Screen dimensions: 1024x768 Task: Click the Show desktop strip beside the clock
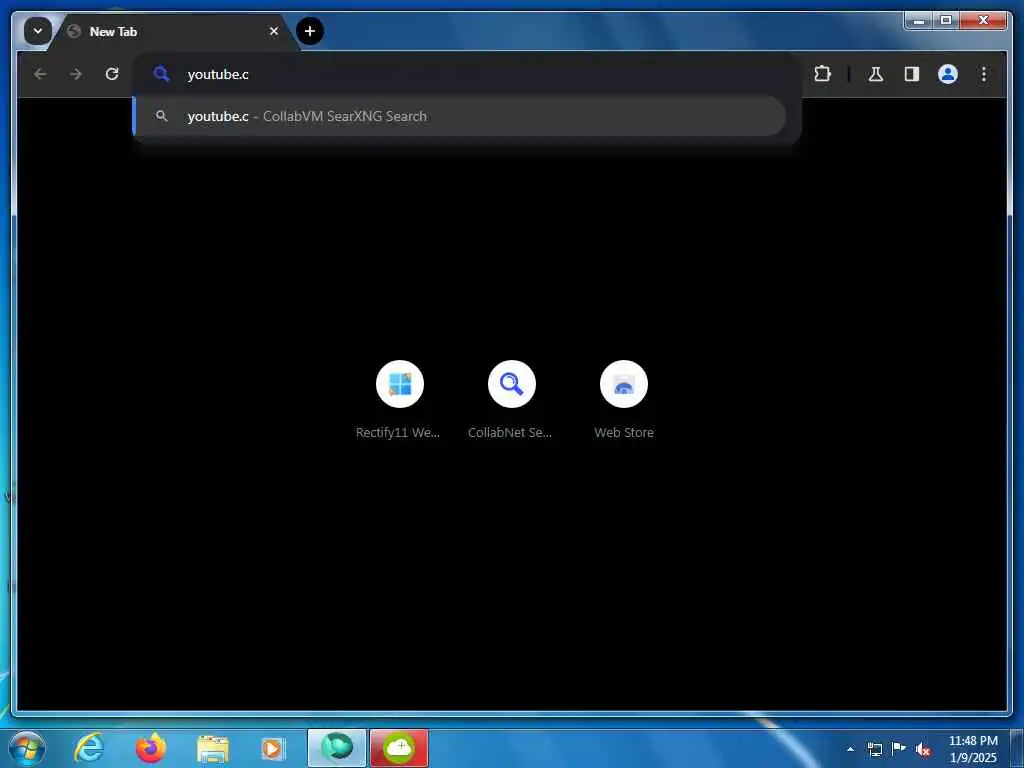1017,748
